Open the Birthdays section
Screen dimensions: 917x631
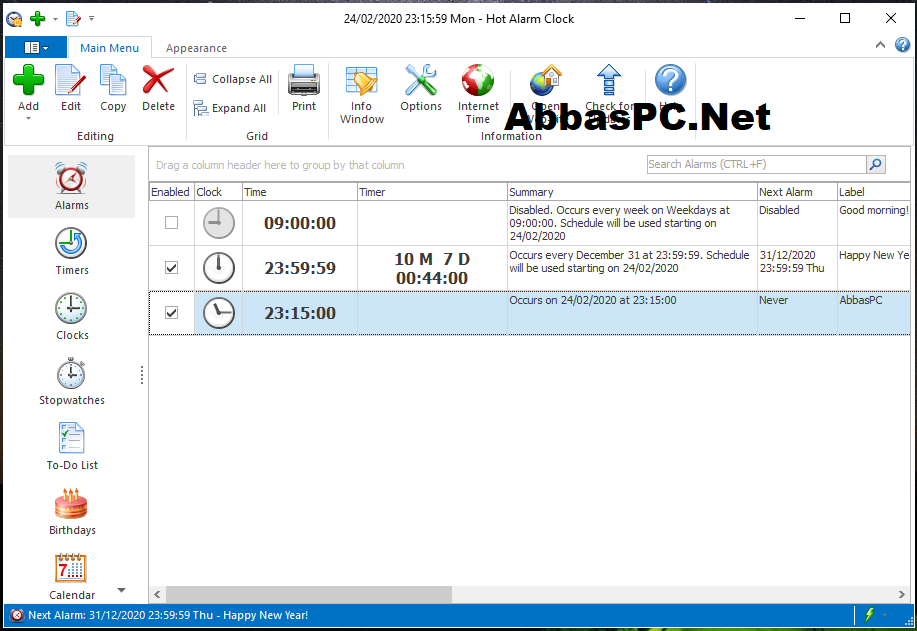click(x=71, y=512)
